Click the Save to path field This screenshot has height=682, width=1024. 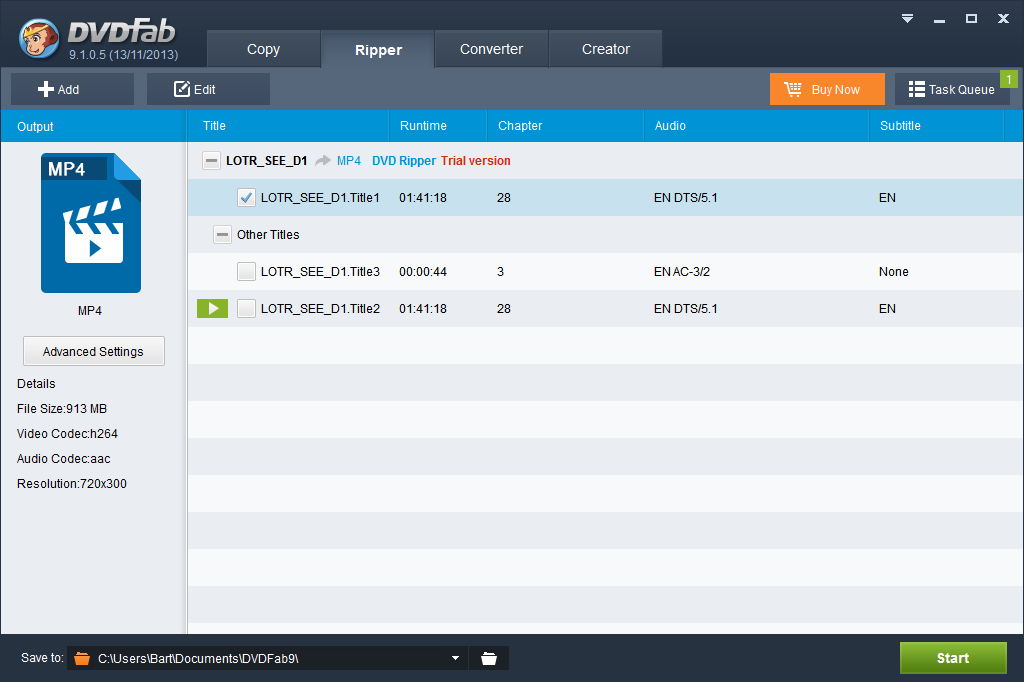[x=268, y=658]
